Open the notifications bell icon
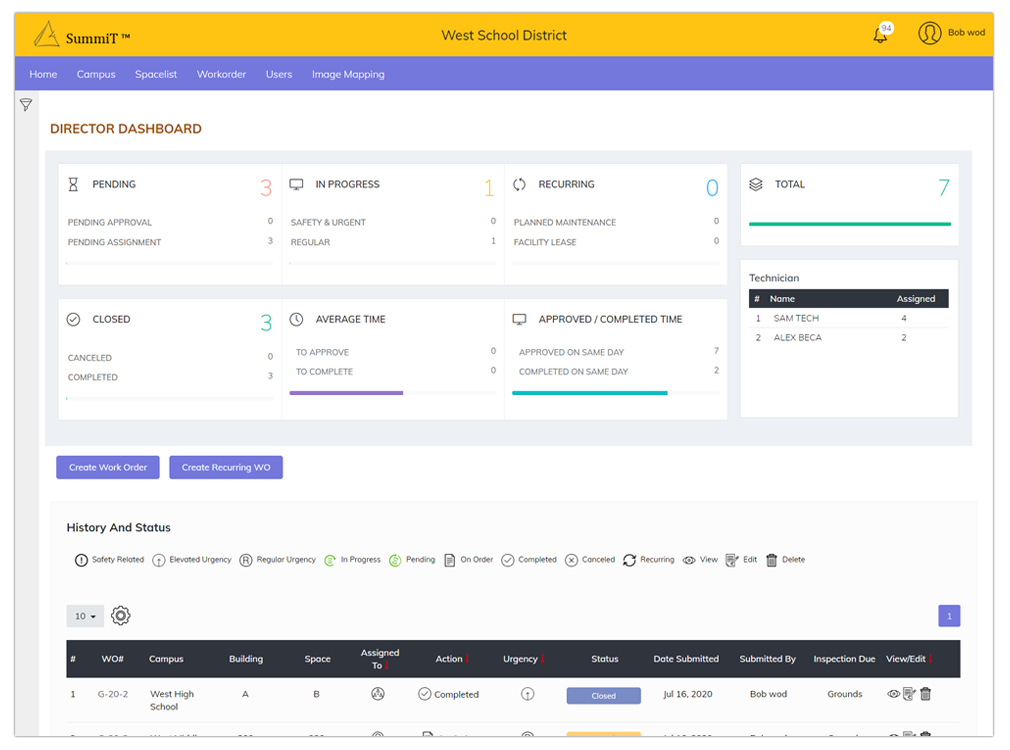Screen dimensions: 1010x750 880,35
